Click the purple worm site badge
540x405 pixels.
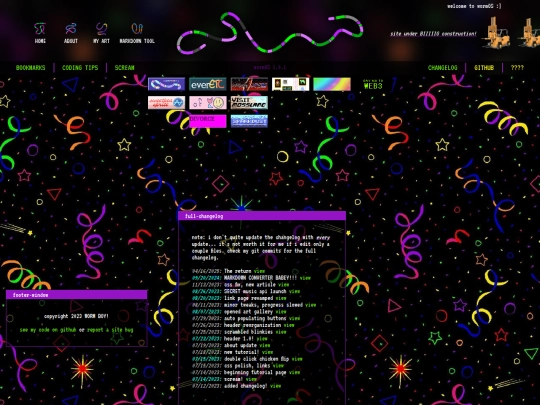click(x=166, y=84)
